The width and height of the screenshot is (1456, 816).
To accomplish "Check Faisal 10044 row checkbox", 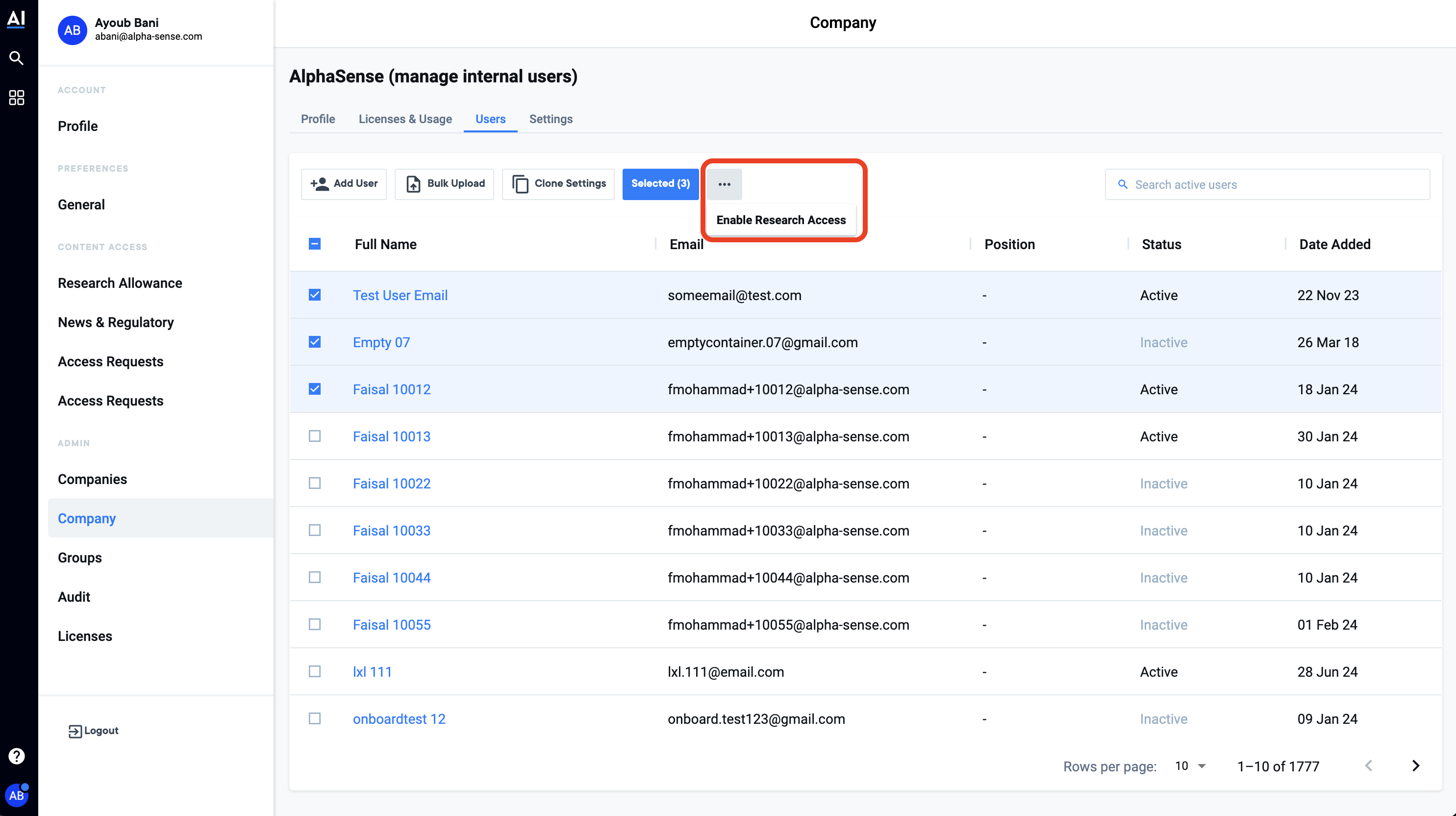I will pos(315,577).
